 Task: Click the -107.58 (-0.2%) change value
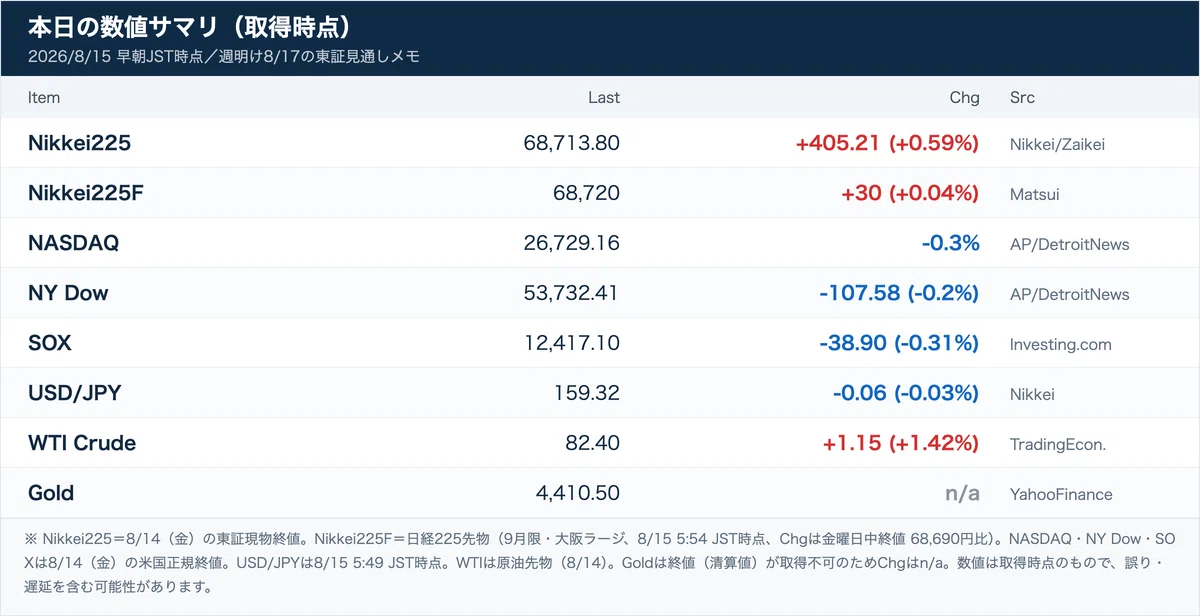tap(899, 293)
